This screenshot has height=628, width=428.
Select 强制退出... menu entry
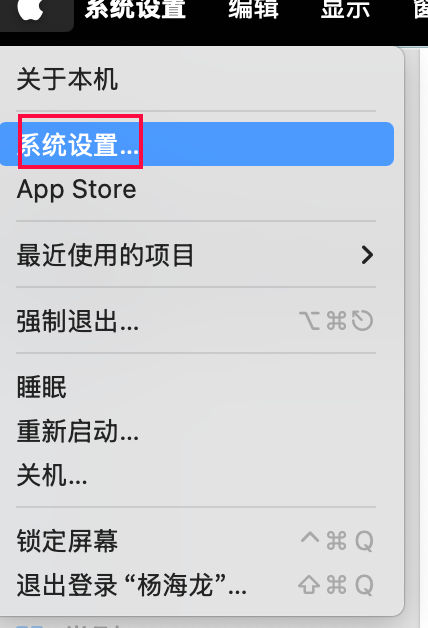click(x=78, y=321)
